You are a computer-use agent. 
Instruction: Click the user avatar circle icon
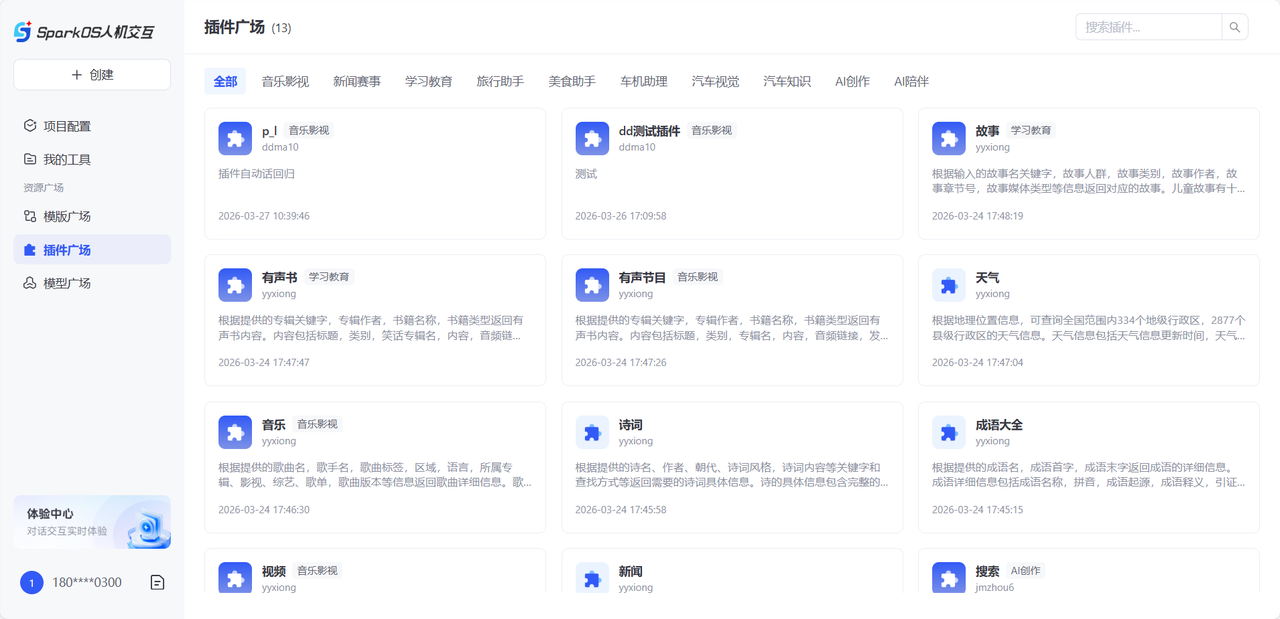[x=32, y=582]
